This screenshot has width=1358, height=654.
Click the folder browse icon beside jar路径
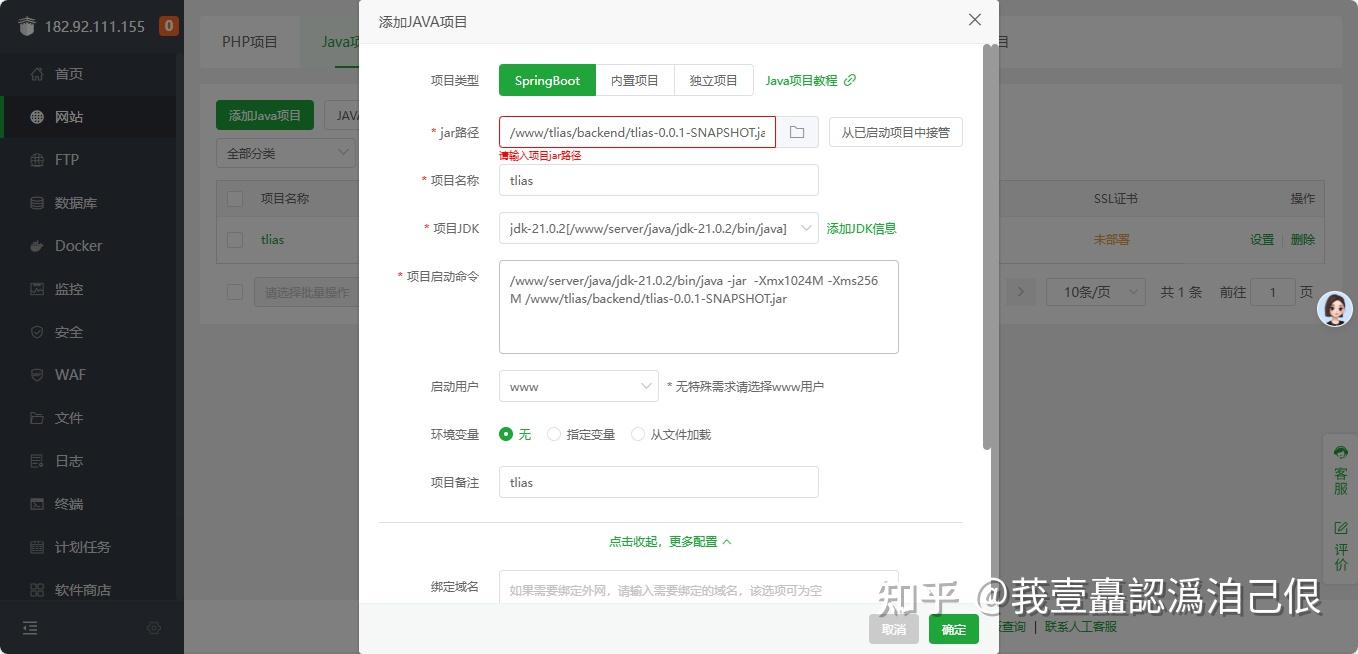pos(797,131)
